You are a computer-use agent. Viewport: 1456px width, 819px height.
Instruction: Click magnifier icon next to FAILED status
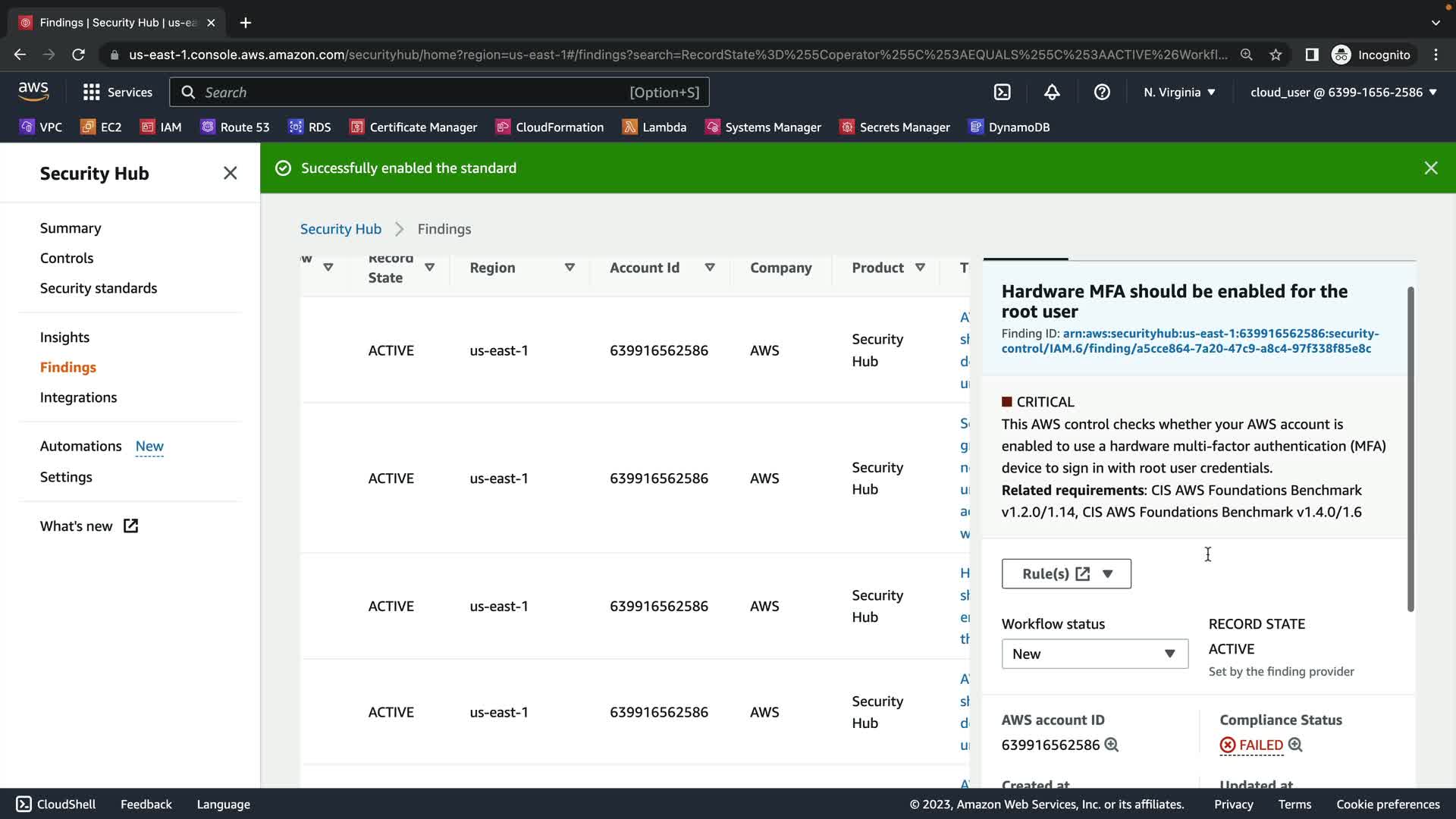[1295, 745]
